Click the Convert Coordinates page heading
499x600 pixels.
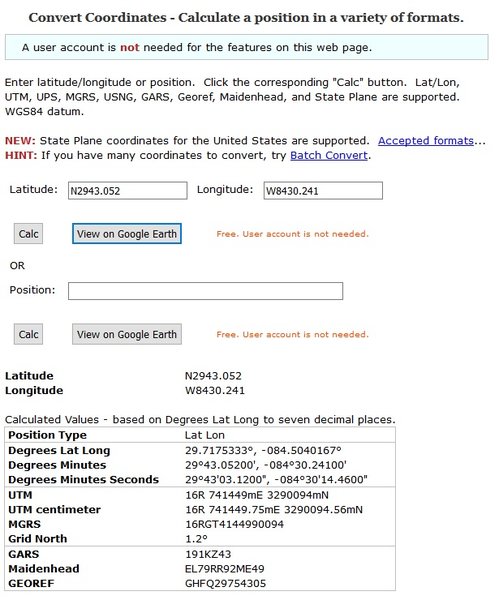(246, 18)
